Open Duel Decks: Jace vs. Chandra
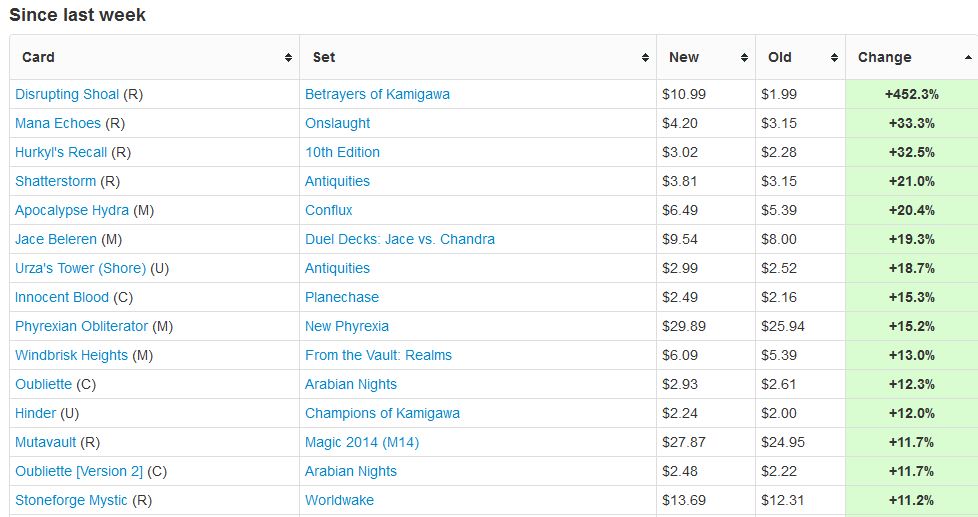Viewport: 978px width, 517px height. 399,239
